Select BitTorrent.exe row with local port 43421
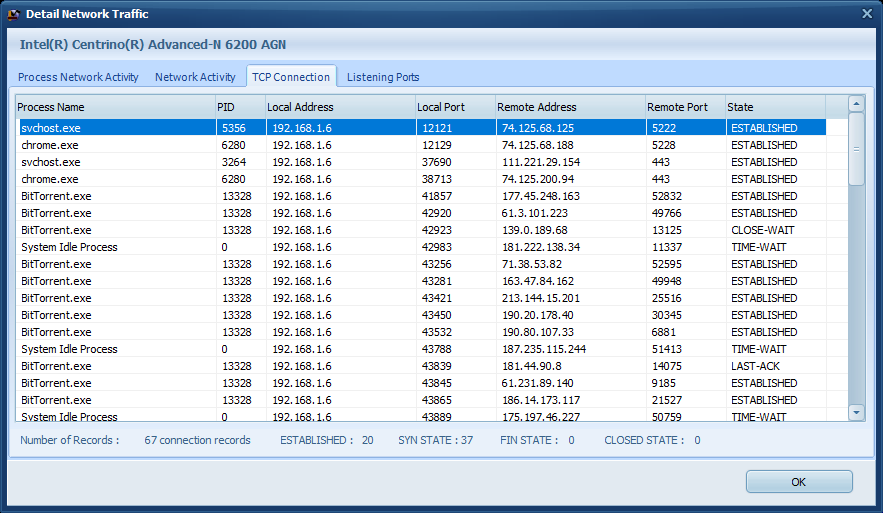Screen dimensions: 883x513 (422, 298)
